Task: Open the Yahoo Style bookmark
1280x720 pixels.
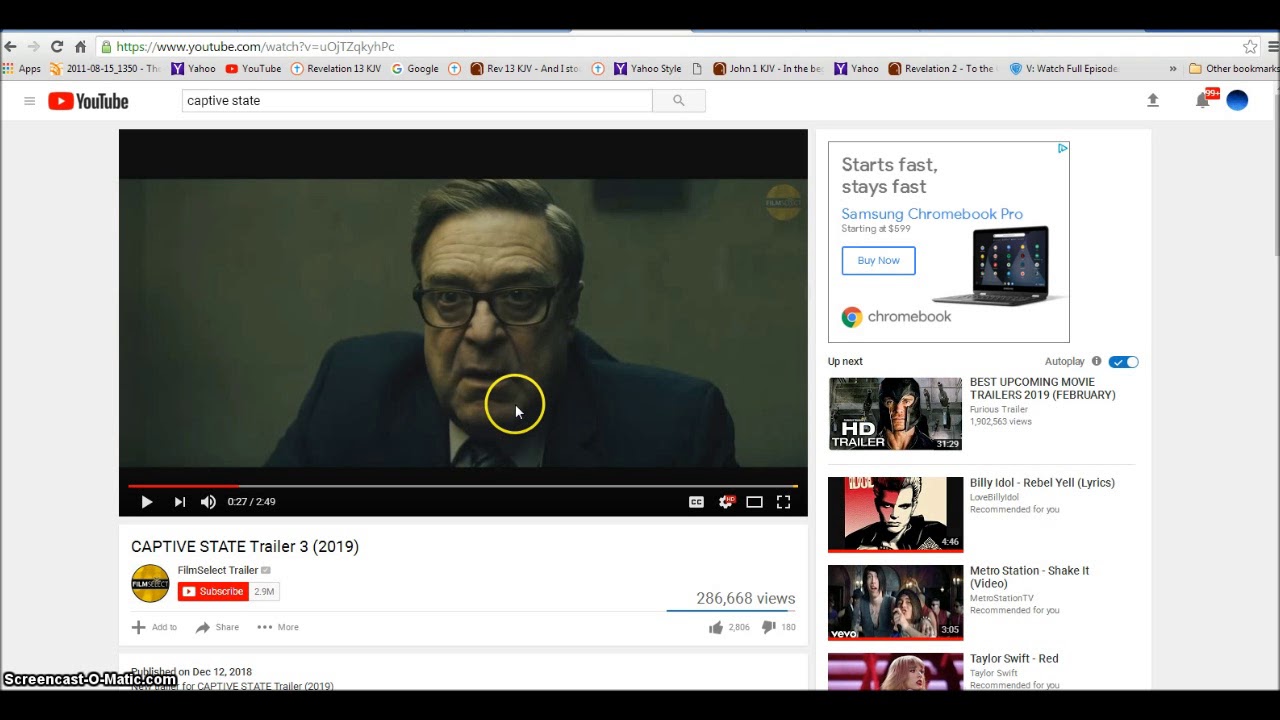Action: click(648, 69)
